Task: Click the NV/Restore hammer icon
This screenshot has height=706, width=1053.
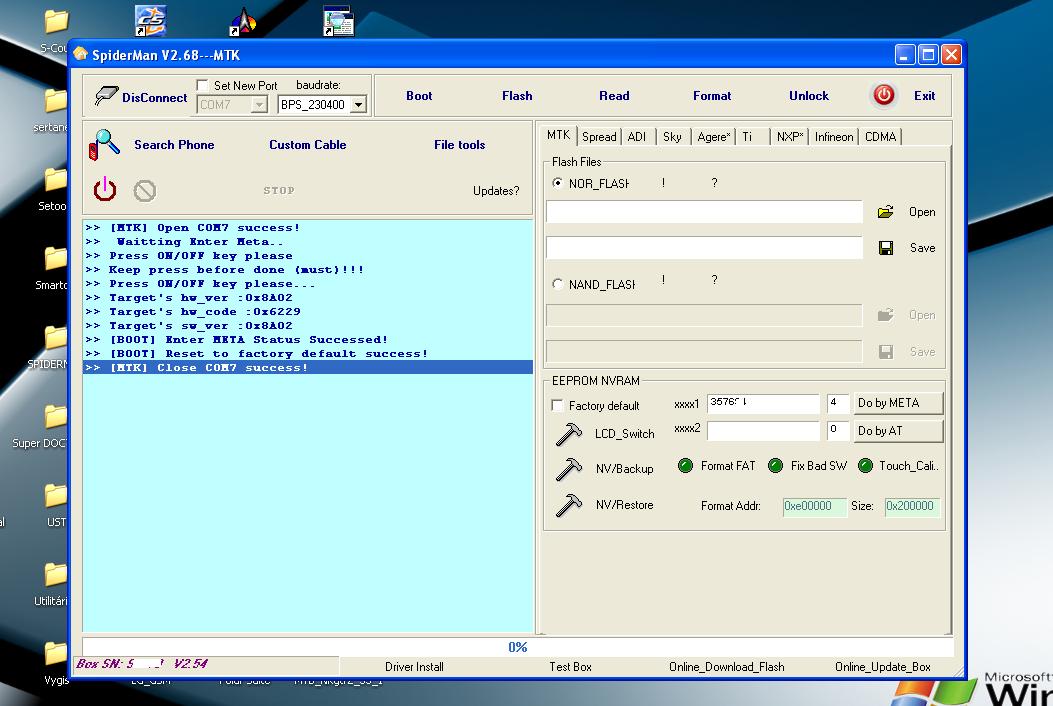Action: [x=568, y=505]
